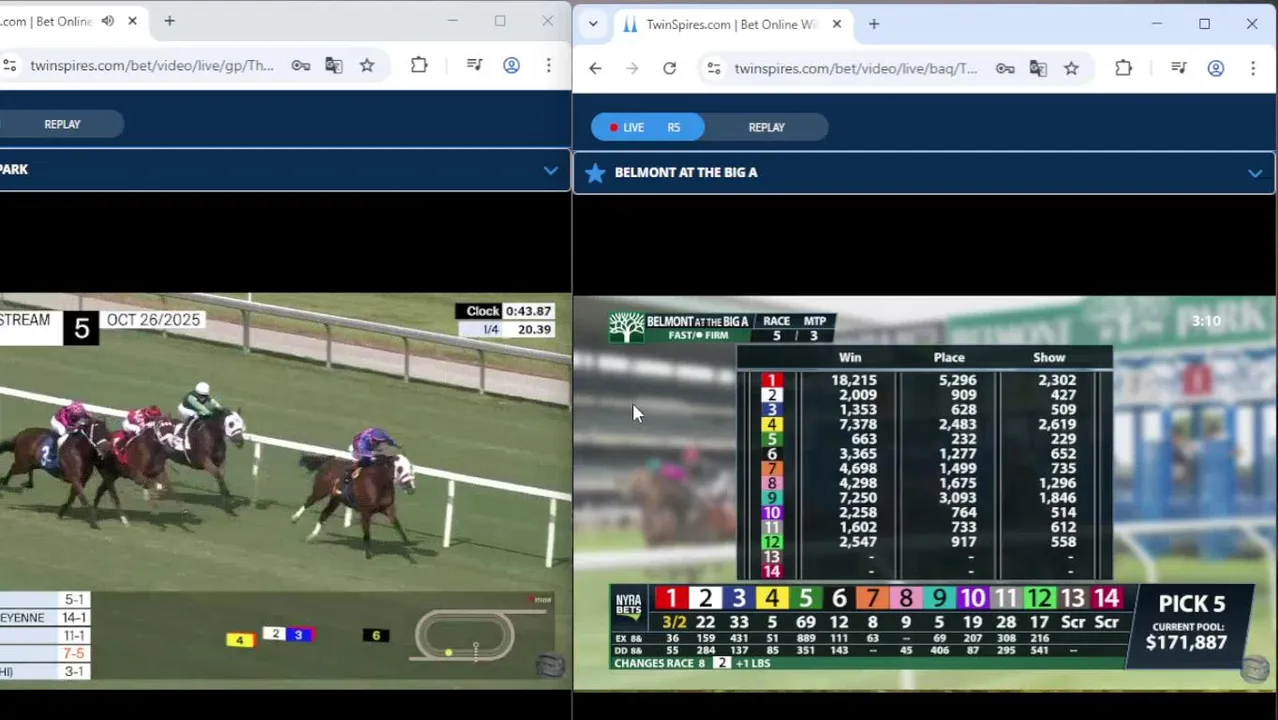Focus the left window's twinspires.com/bet/video/live/gp URL
The height and width of the screenshot is (720, 1278).
point(152,65)
